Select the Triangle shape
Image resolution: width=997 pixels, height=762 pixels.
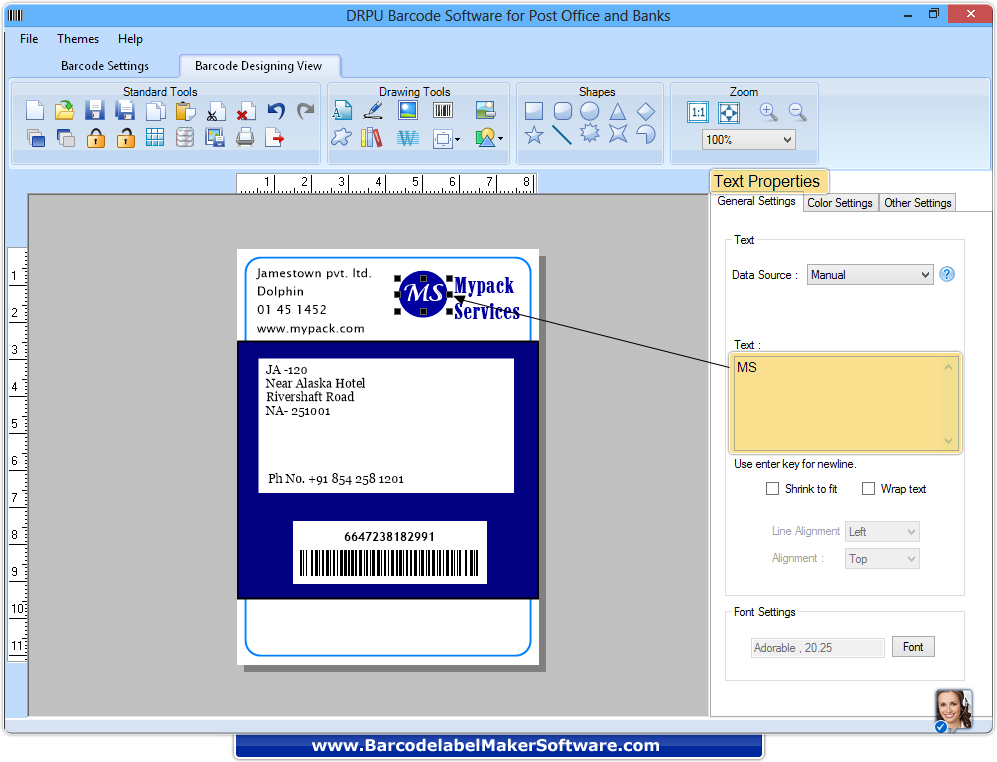point(617,112)
